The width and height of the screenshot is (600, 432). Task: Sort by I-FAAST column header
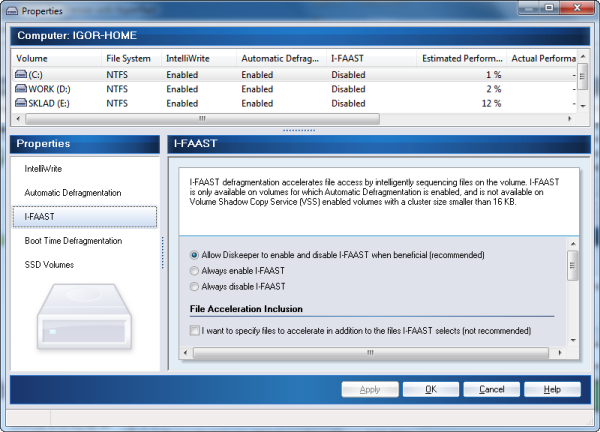click(371, 59)
